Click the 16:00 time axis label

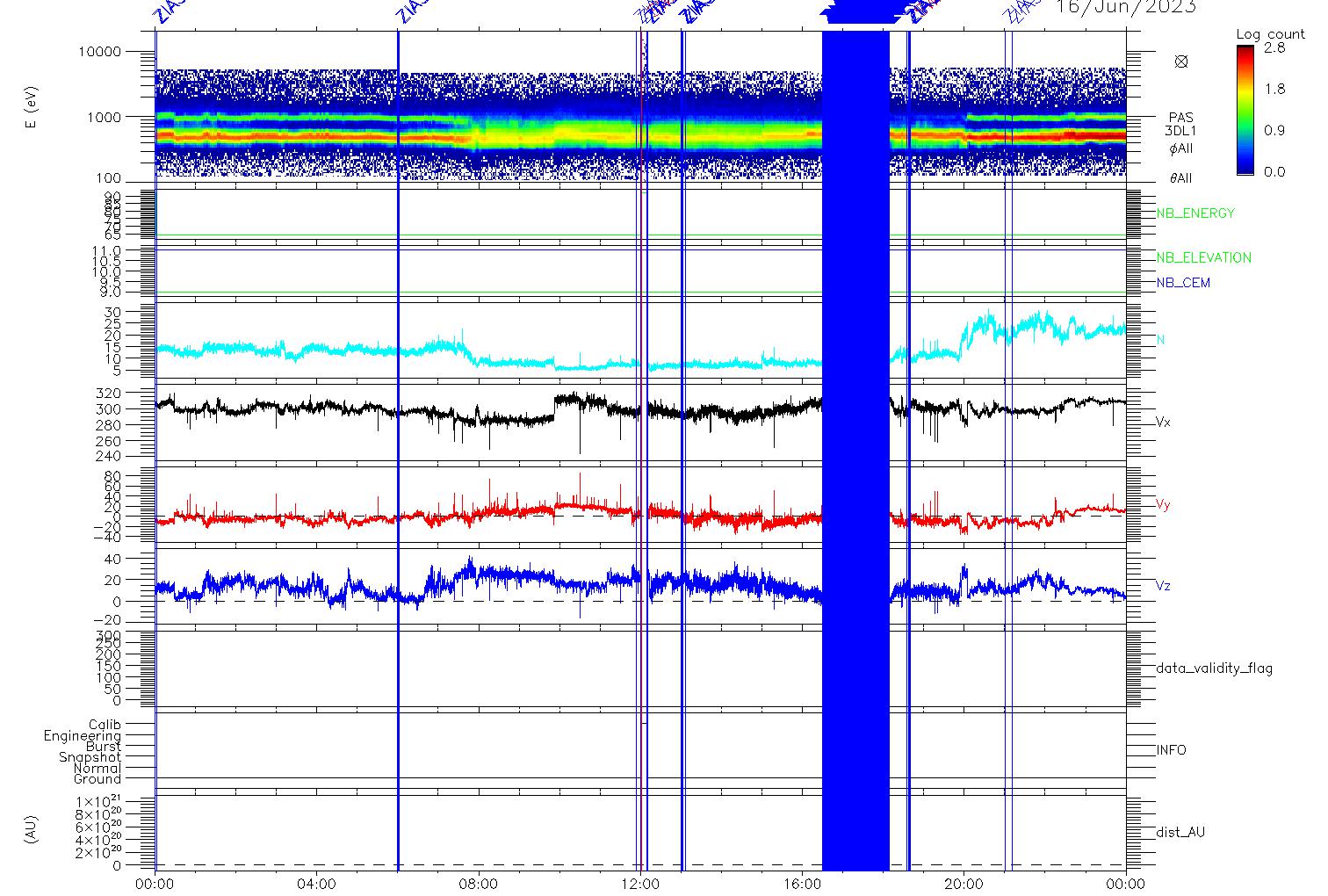(x=802, y=884)
